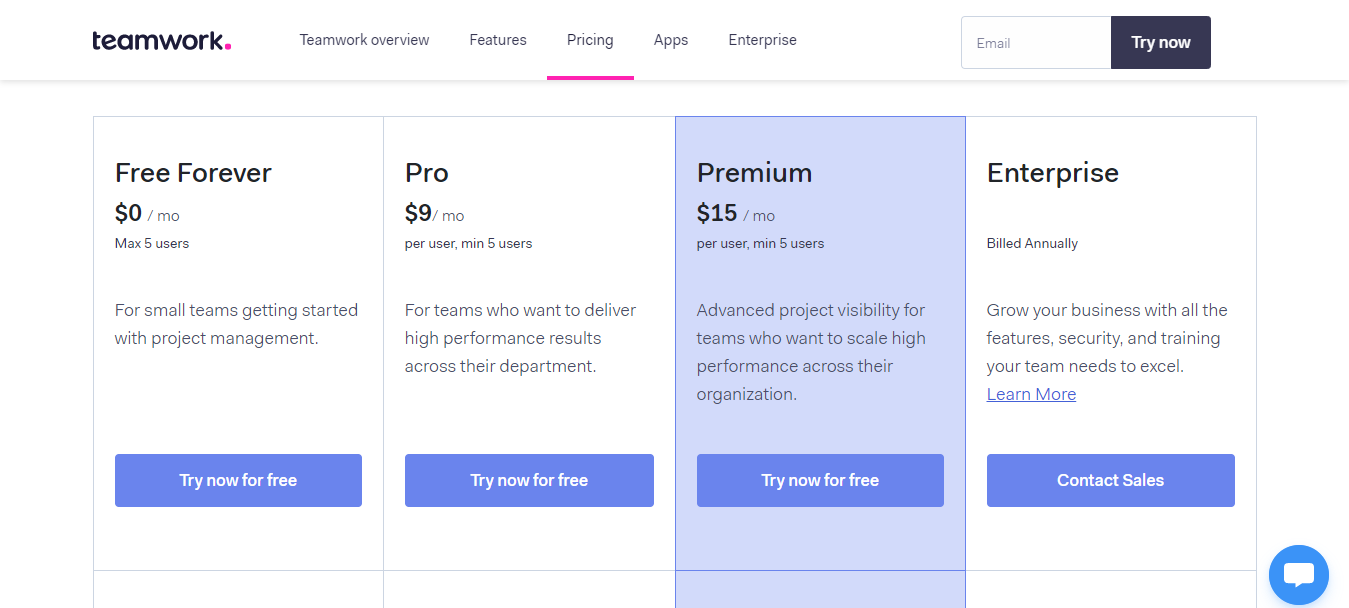The image size is (1349, 608).
Task: Open the Teamwork overview page
Action: pyautogui.click(x=364, y=40)
